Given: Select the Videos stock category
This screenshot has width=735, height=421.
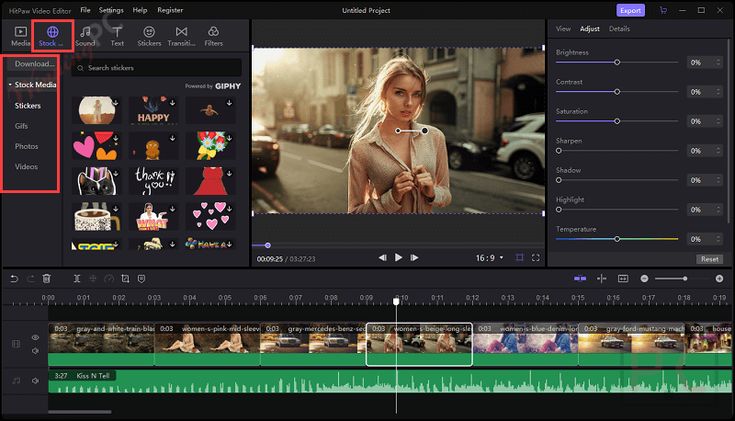Looking at the screenshot, I should [26, 167].
